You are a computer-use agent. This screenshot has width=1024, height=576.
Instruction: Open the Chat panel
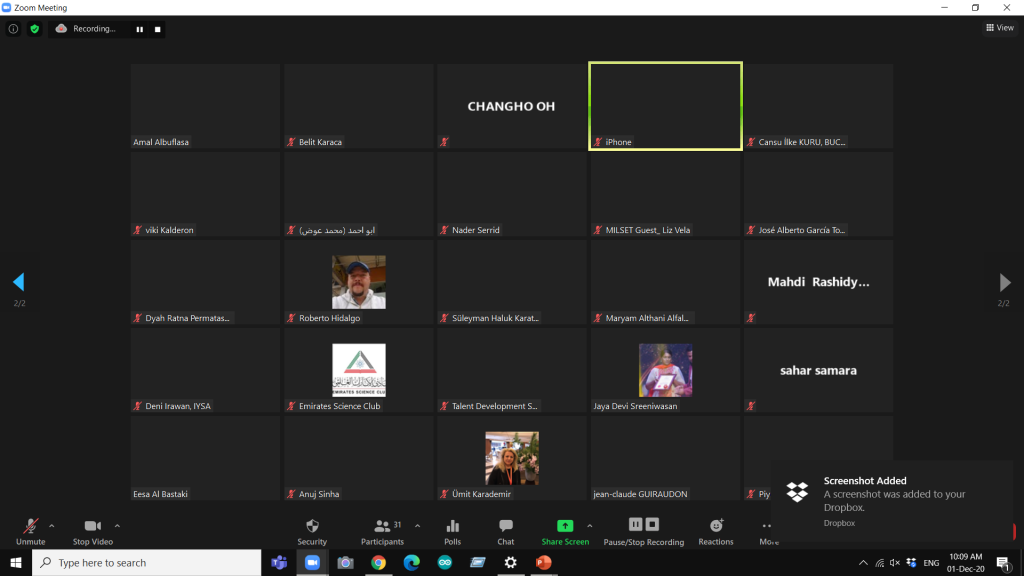tap(506, 531)
